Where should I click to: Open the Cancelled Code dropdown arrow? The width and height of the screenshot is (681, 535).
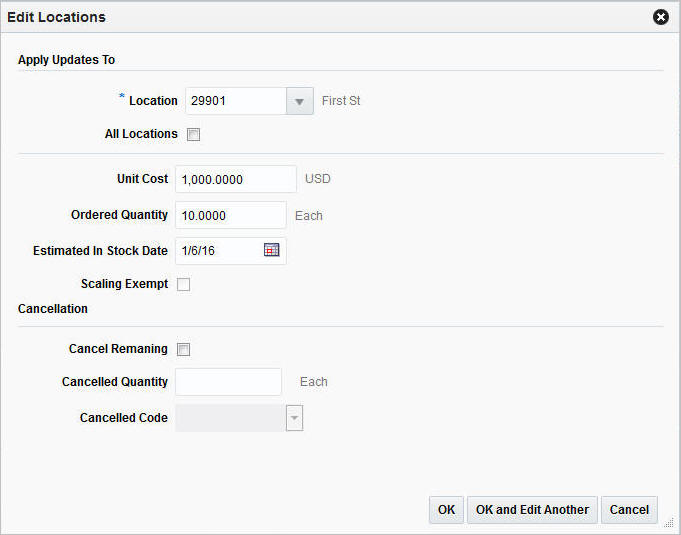[x=294, y=418]
